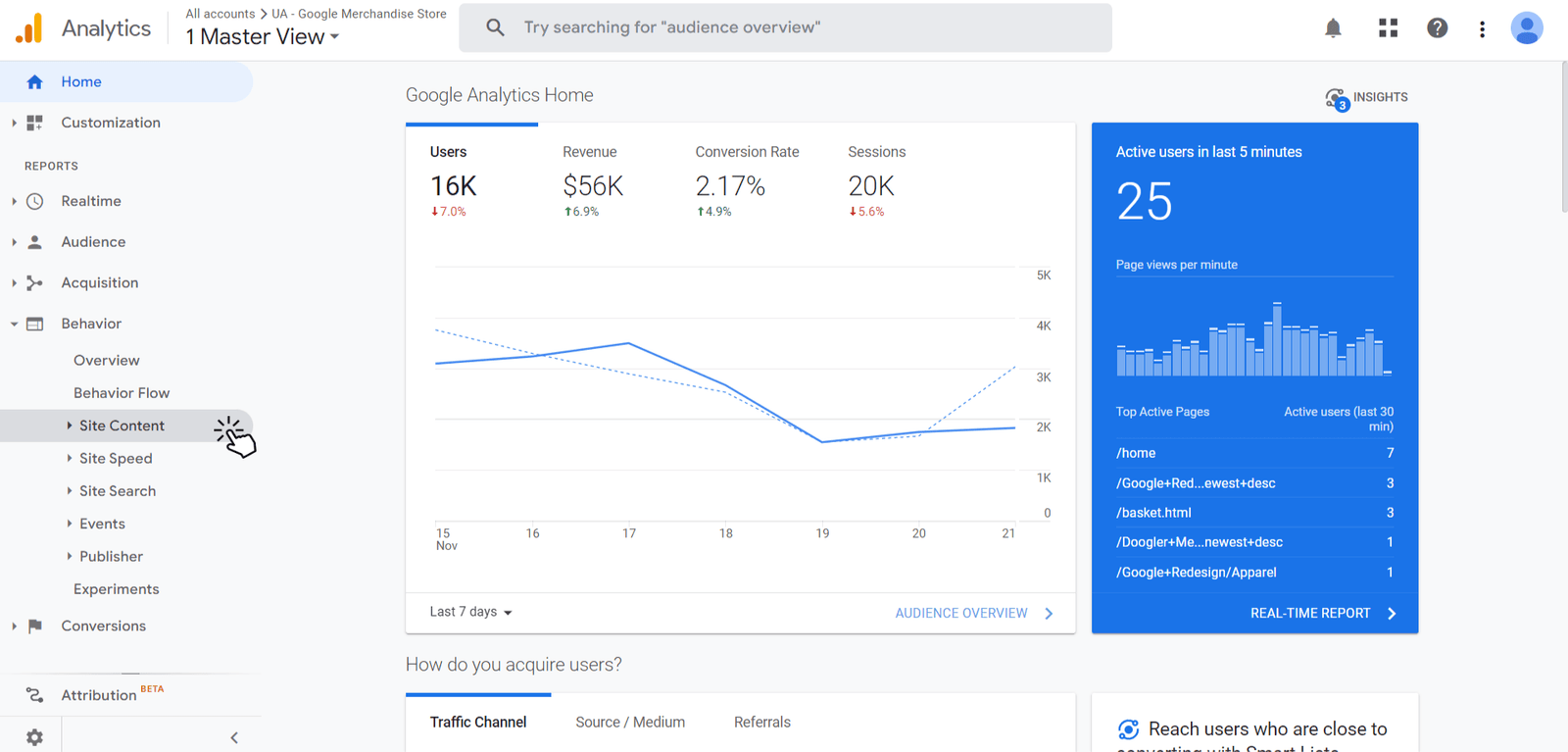Select the Conversion Rate metric card
Viewport: 1568px width, 752px height.
[746, 181]
